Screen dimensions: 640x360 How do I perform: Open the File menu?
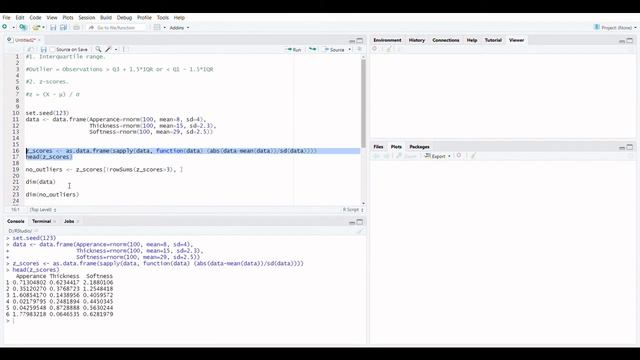coord(6,18)
